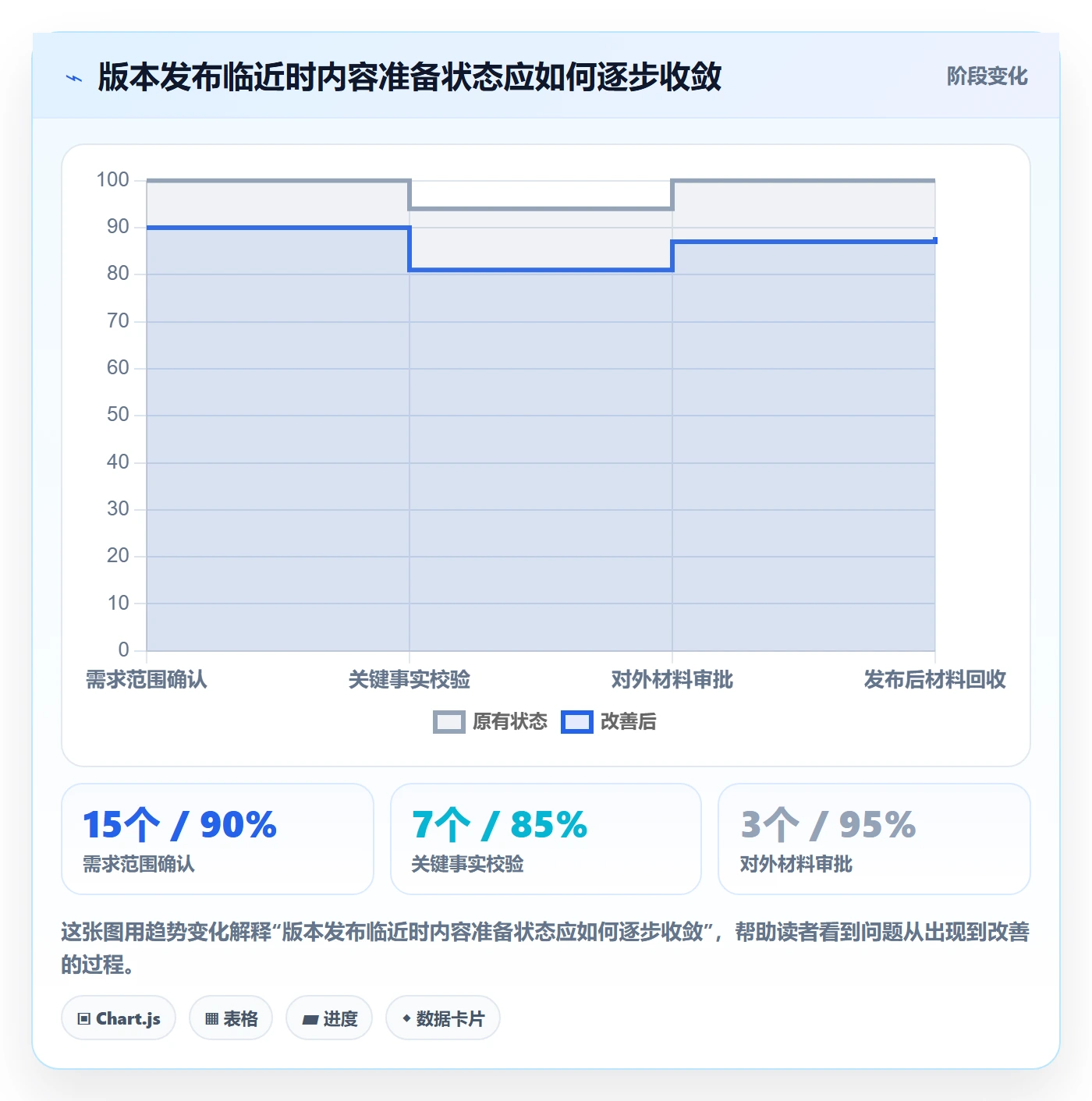
Task: Select the Chart.js tag chip
Action: click(x=119, y=1018)
